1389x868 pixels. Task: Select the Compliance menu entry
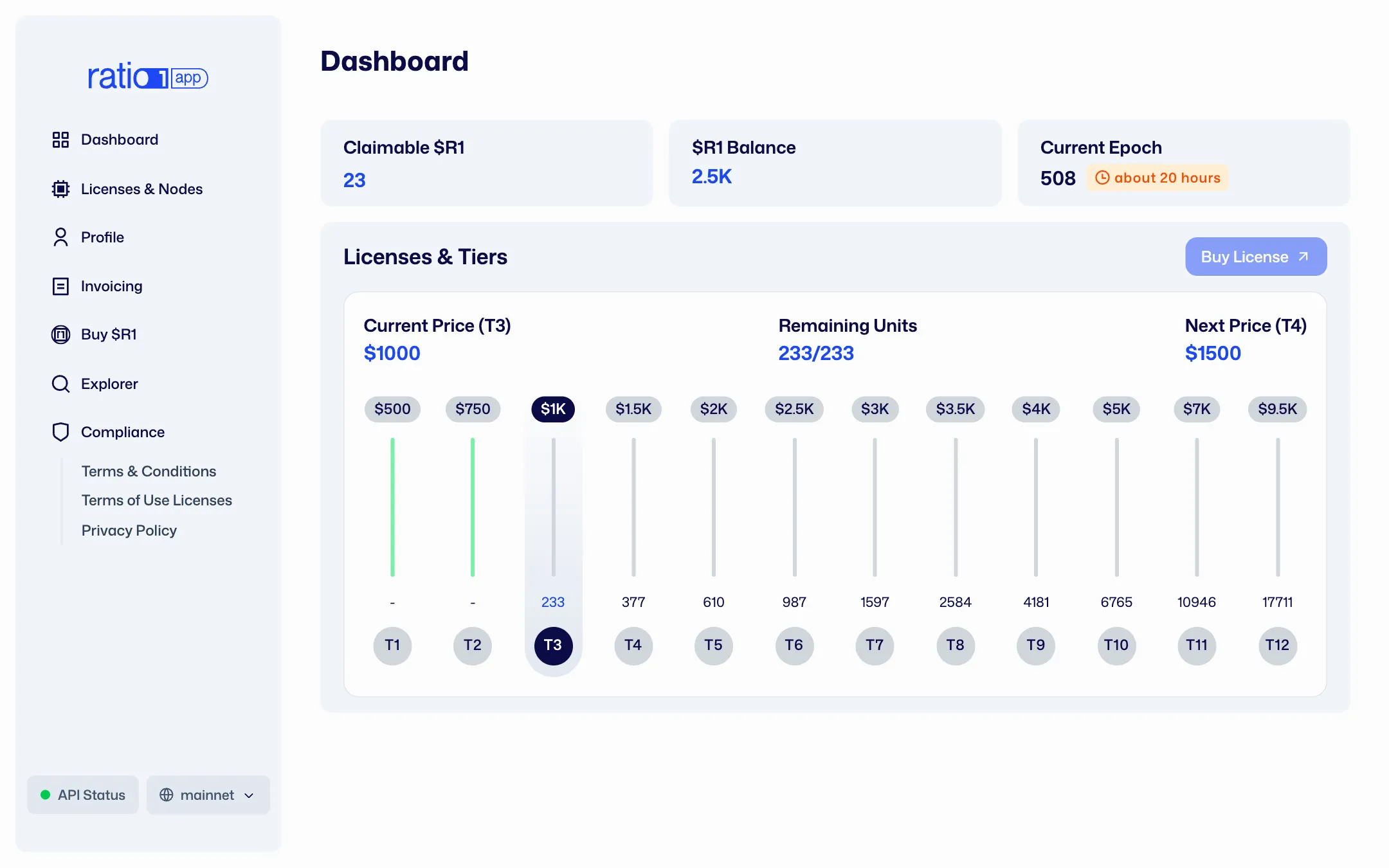(123, 432)
